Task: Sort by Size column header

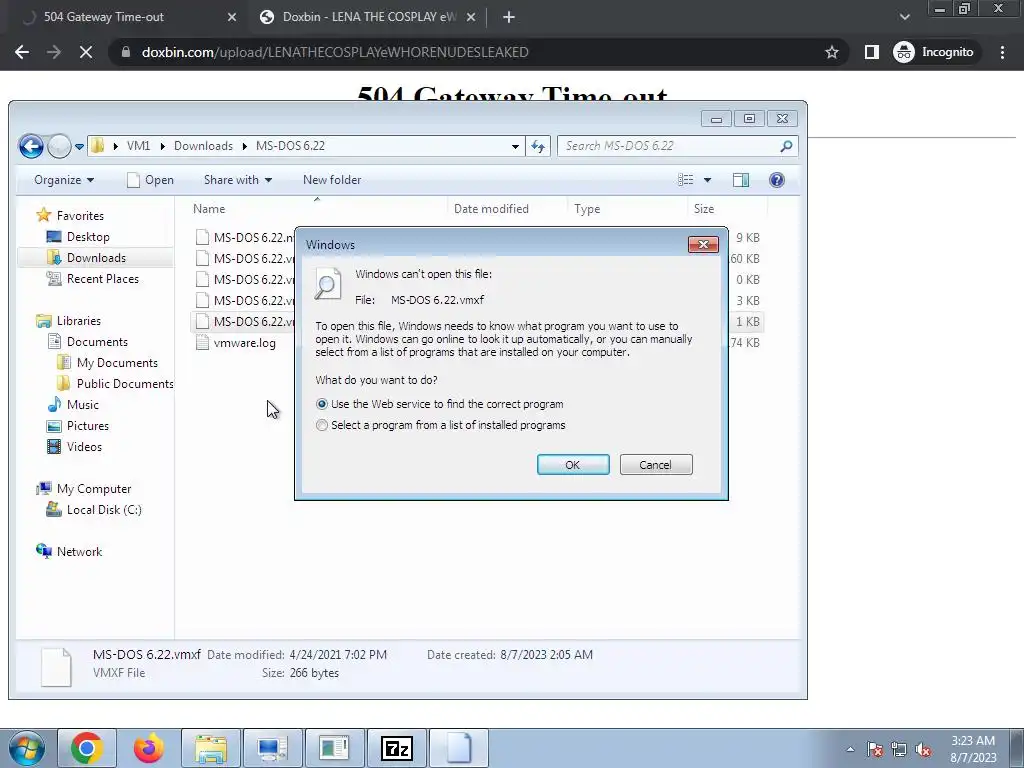Action: (703, 208)
